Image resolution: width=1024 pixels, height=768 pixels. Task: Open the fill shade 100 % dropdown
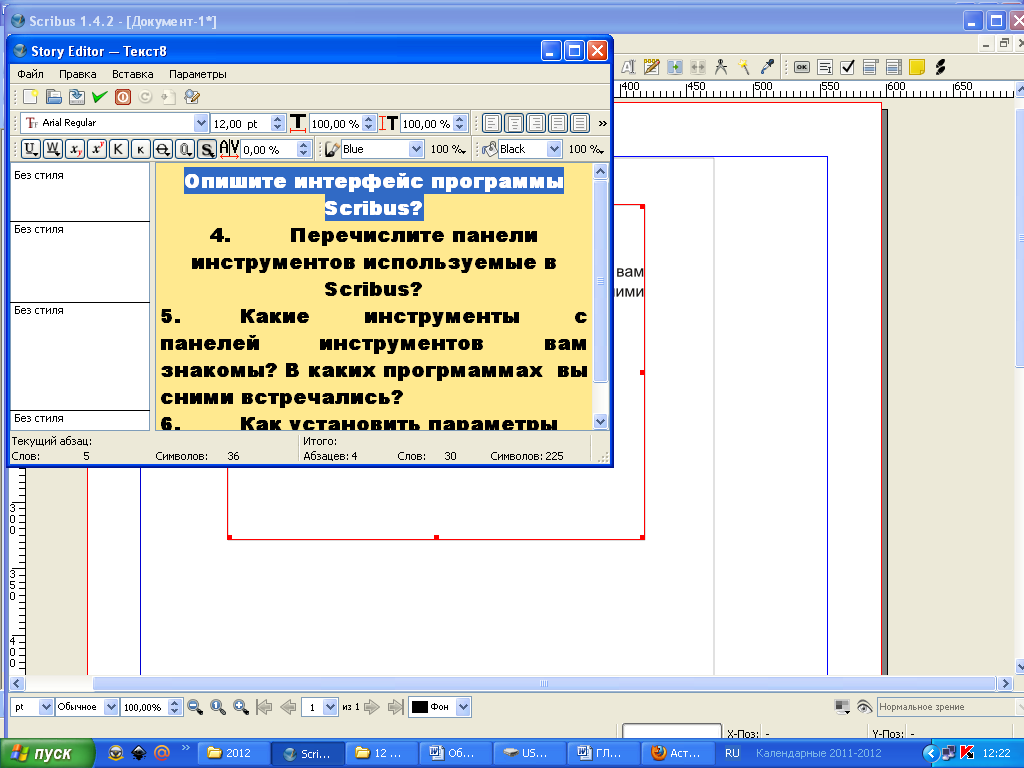point(585,149)
